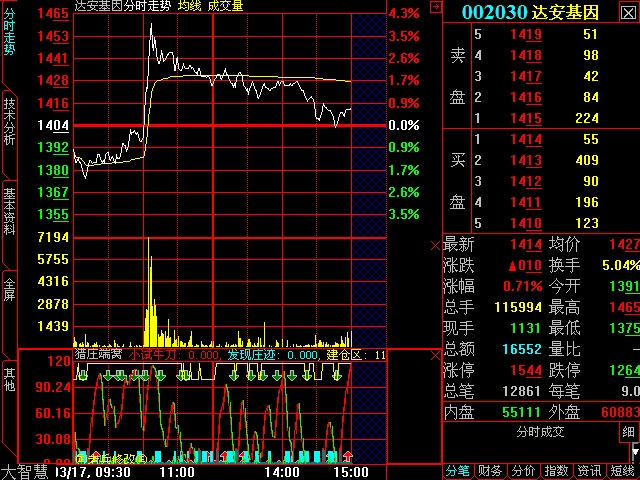Click the 达安基因分时走势 chart title
The width and height of the screenshot is (640, 480).
click(x=122, y=6)
